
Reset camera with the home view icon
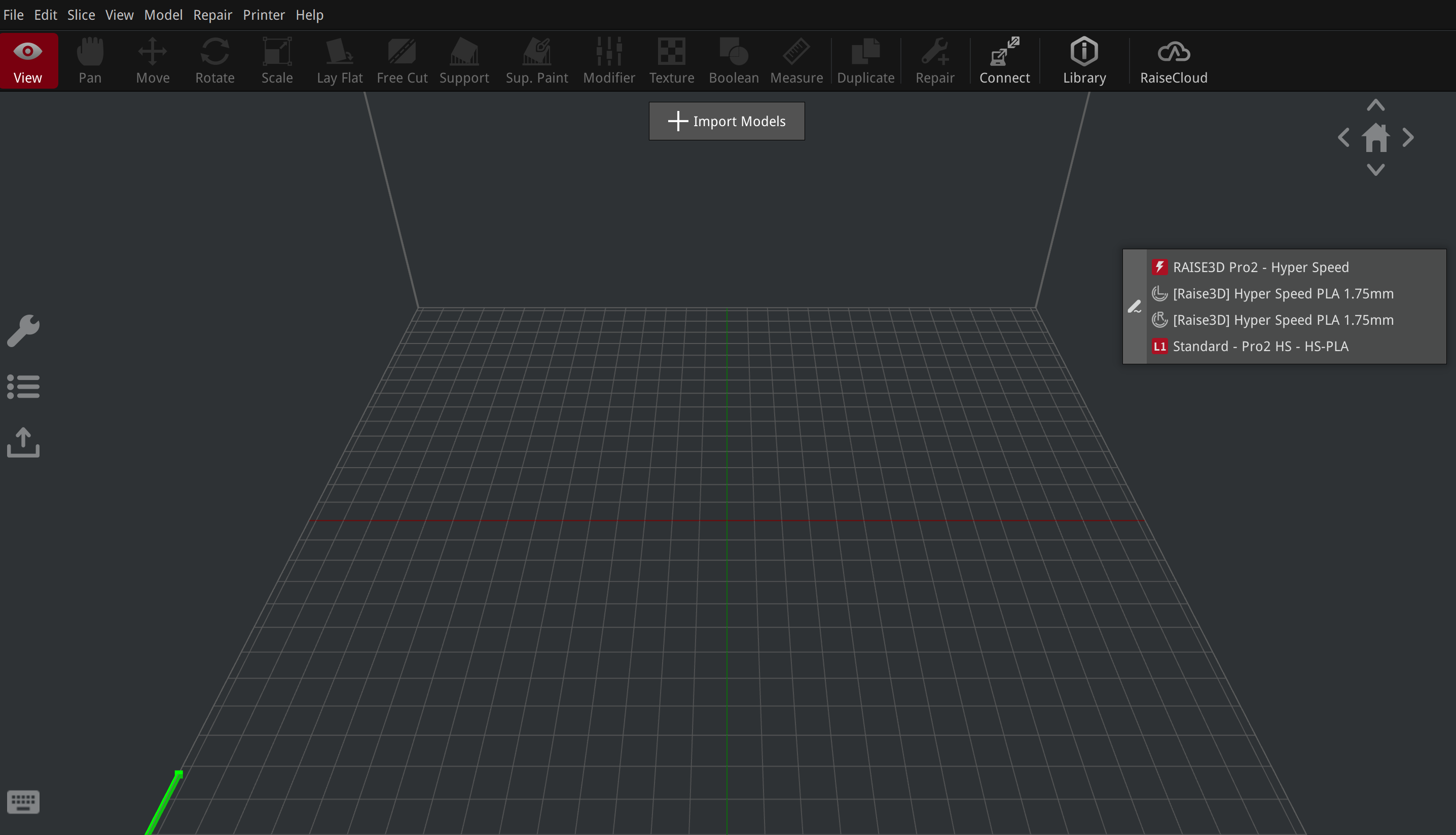point(1376,138)
